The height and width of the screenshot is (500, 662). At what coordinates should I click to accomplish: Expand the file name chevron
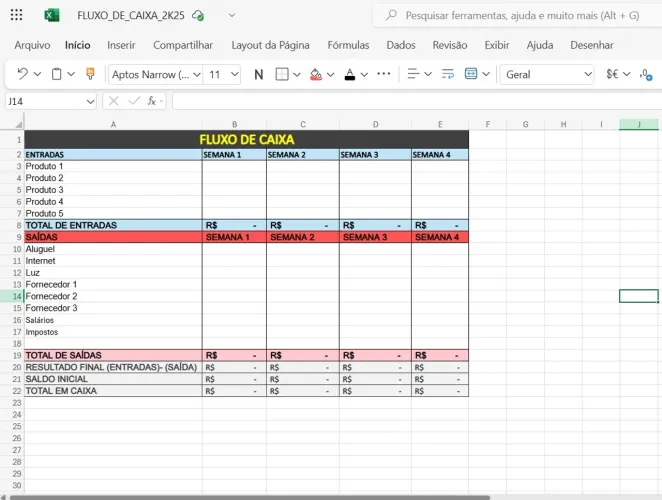232,16
